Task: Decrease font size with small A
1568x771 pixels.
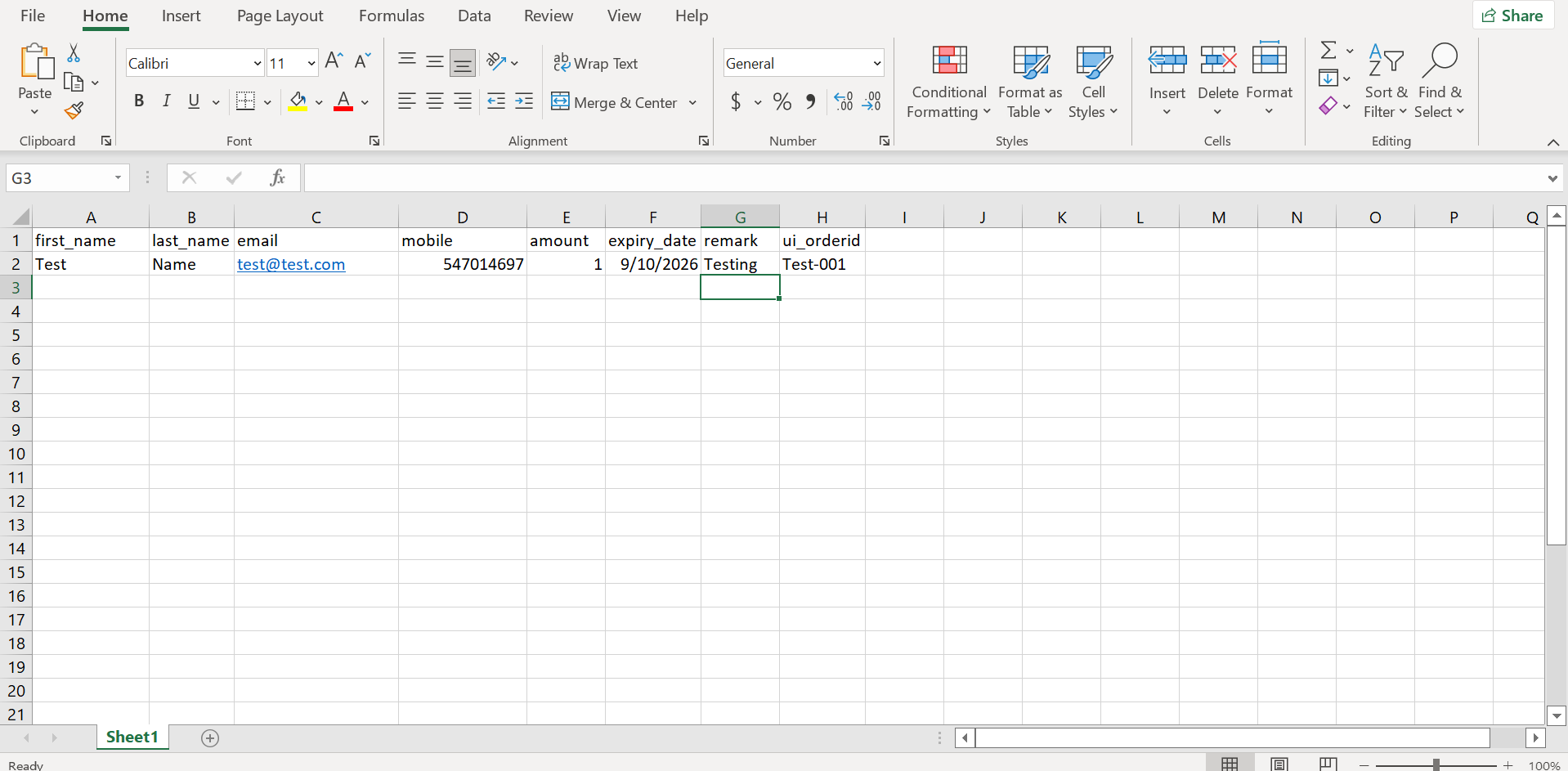Action: [x=363, y=61]
